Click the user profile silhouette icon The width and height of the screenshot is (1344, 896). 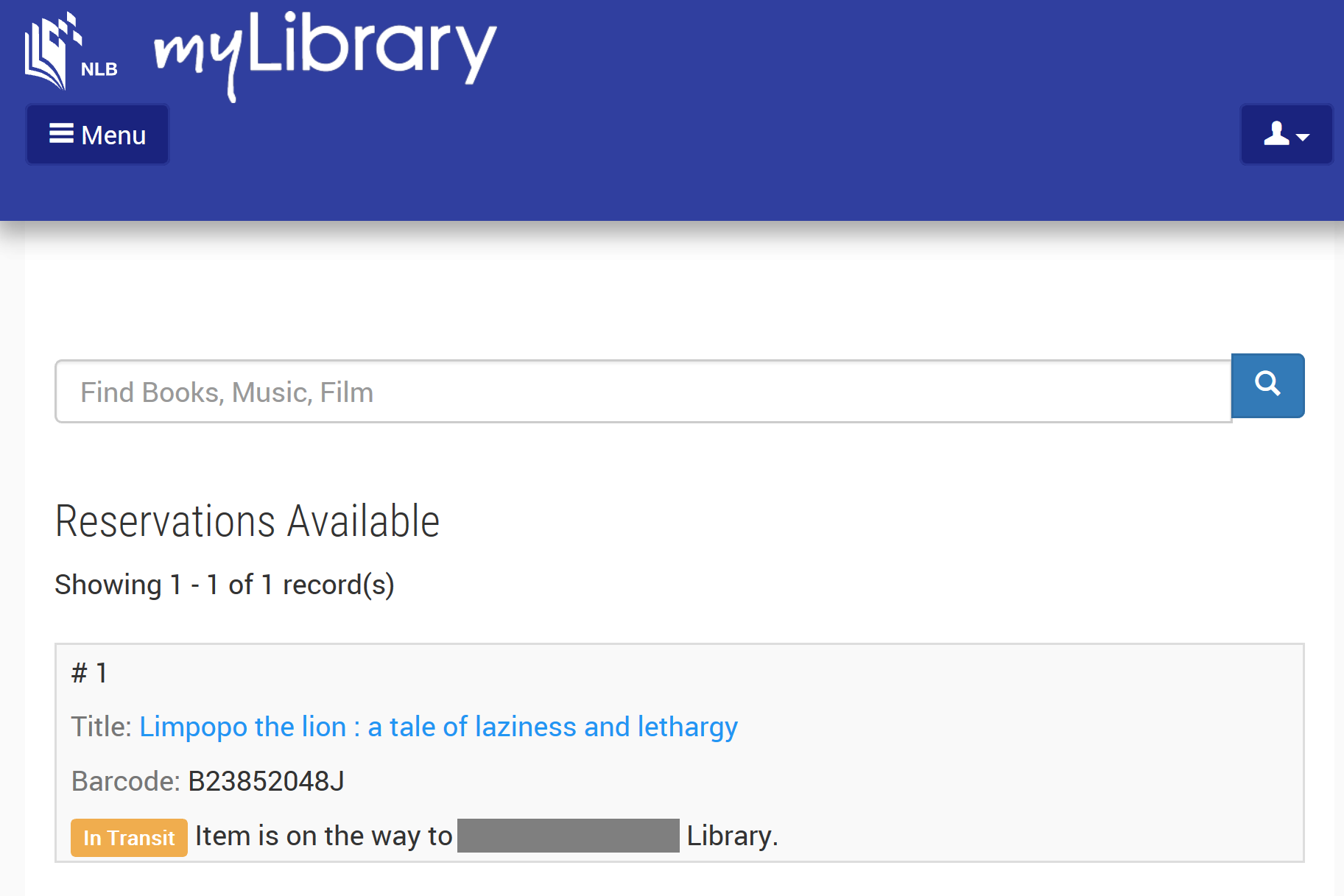pos(1276,134)
